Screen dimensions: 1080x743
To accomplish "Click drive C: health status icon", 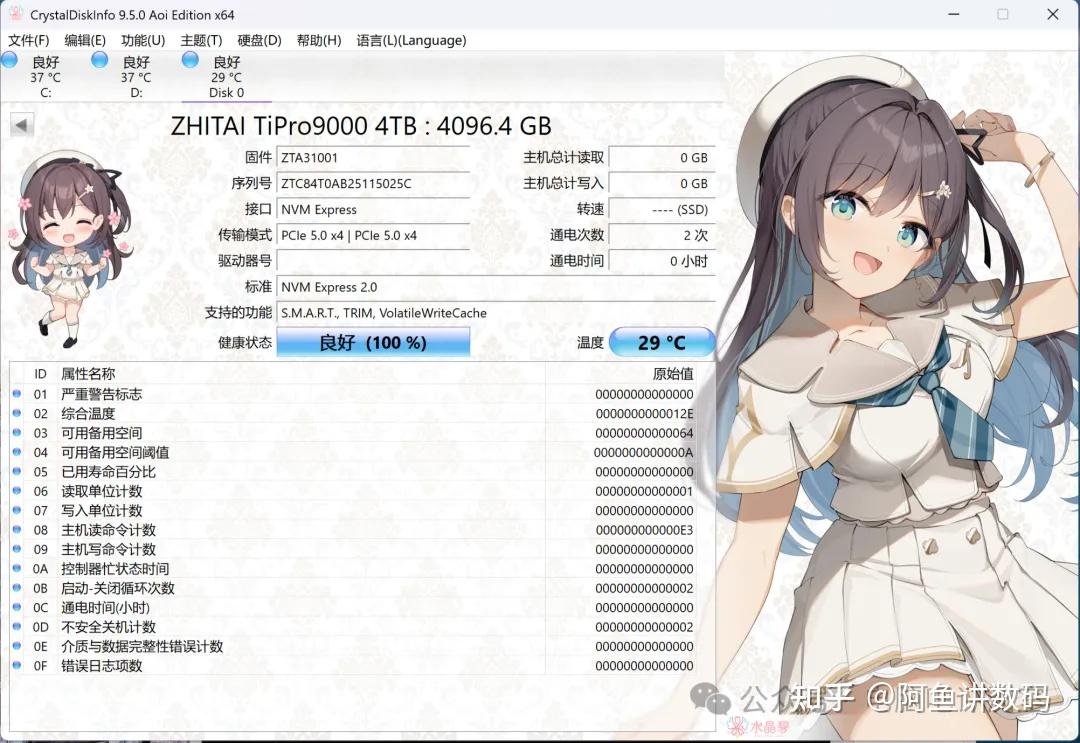I will pos(8,60).
